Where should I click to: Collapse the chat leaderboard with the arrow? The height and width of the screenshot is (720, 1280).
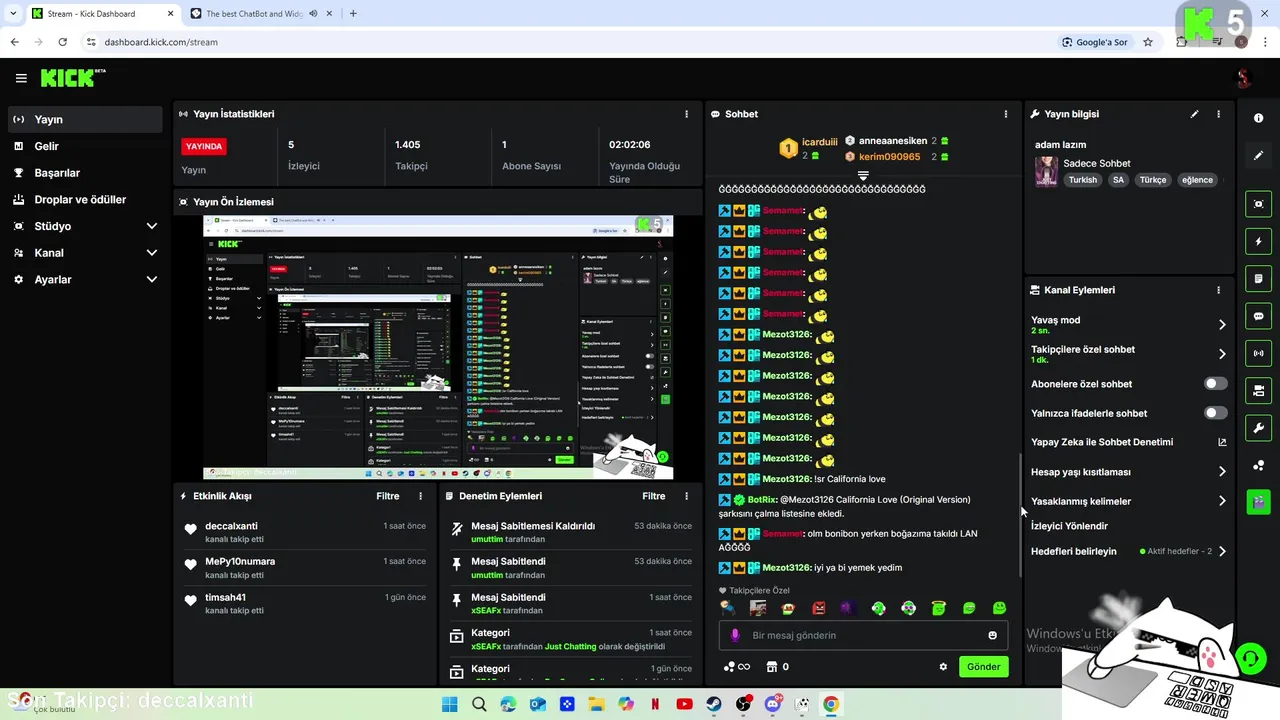(x=863, y=175)
